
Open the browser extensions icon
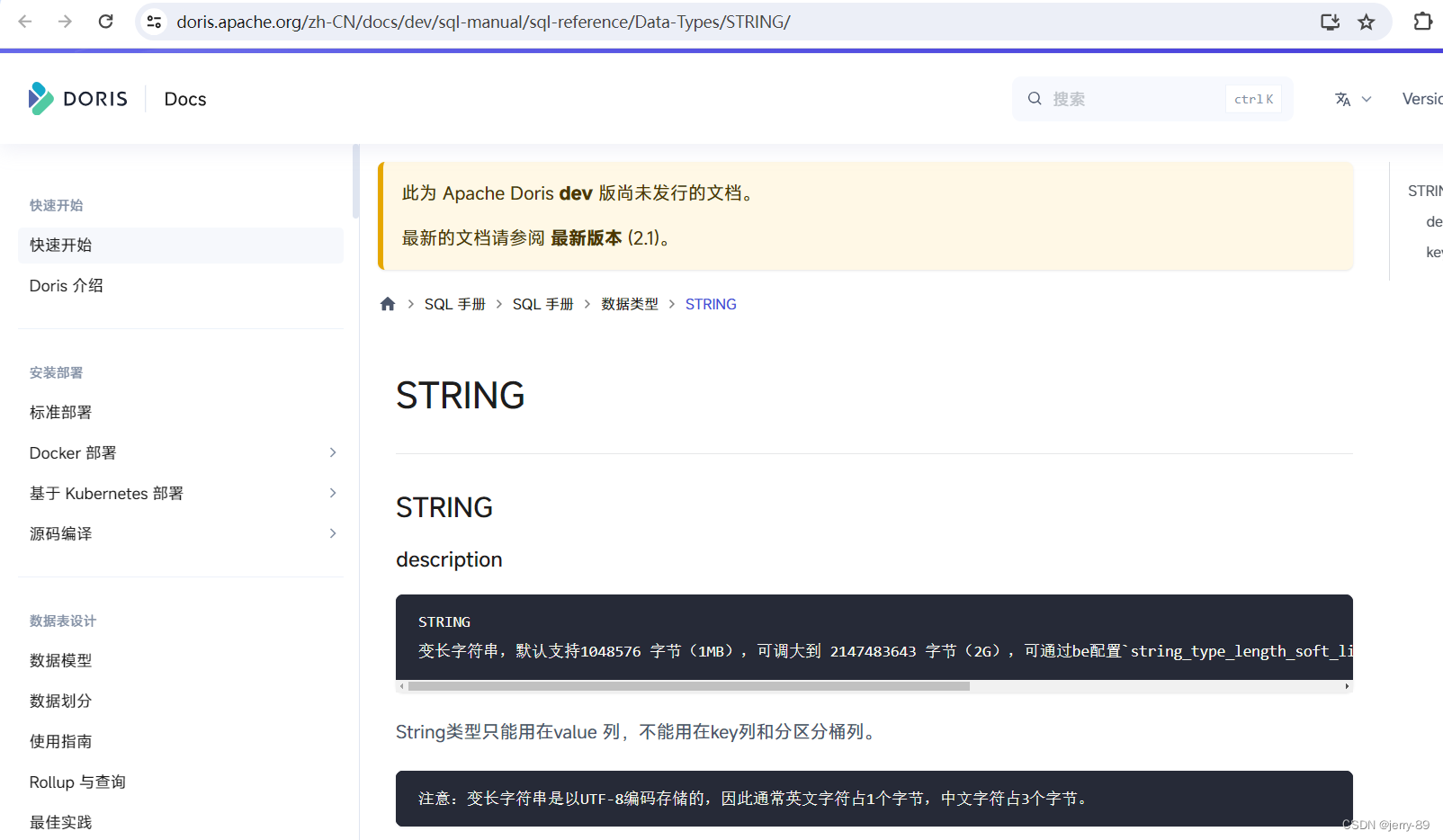(1422, 21)
